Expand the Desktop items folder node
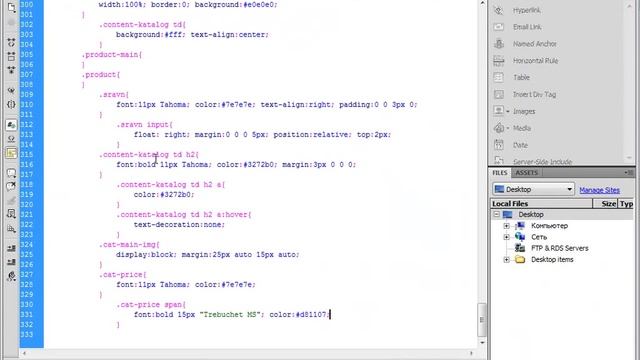Image resolution: width=640 pixels, height=360 pixels. click(507, 260)
